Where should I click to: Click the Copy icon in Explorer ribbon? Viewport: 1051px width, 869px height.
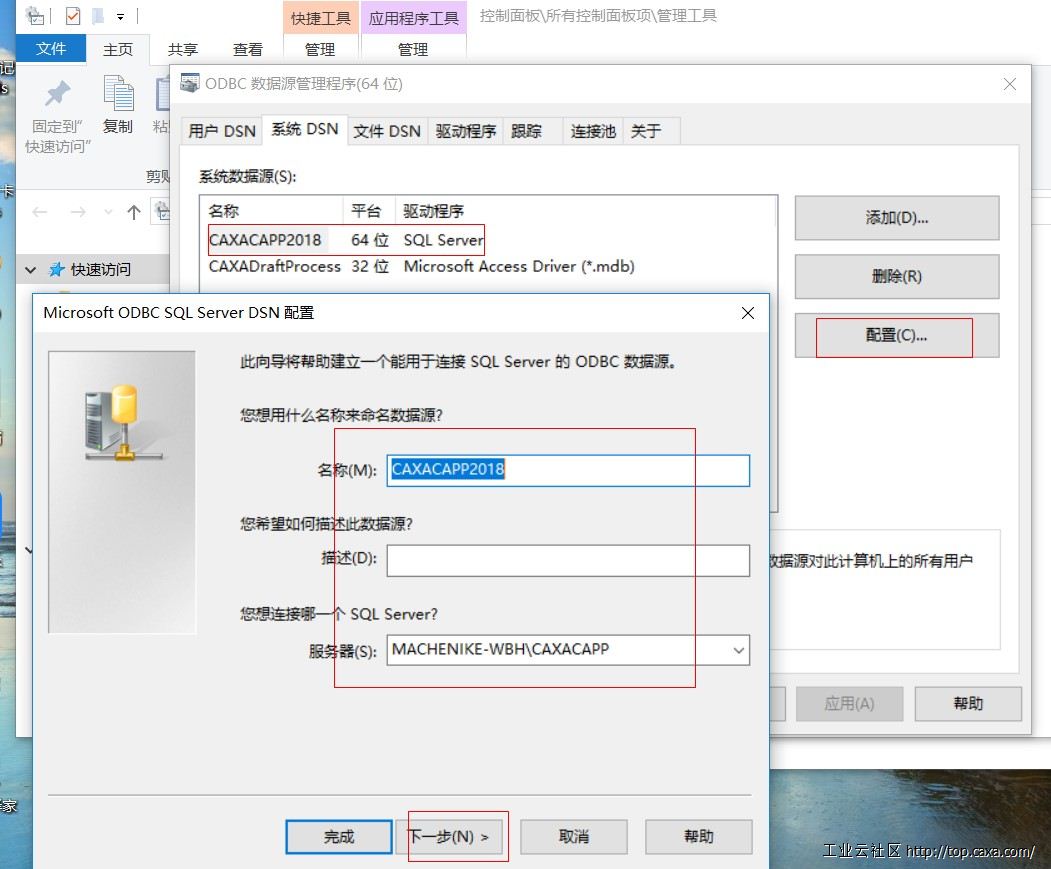(x=118, y=94)
